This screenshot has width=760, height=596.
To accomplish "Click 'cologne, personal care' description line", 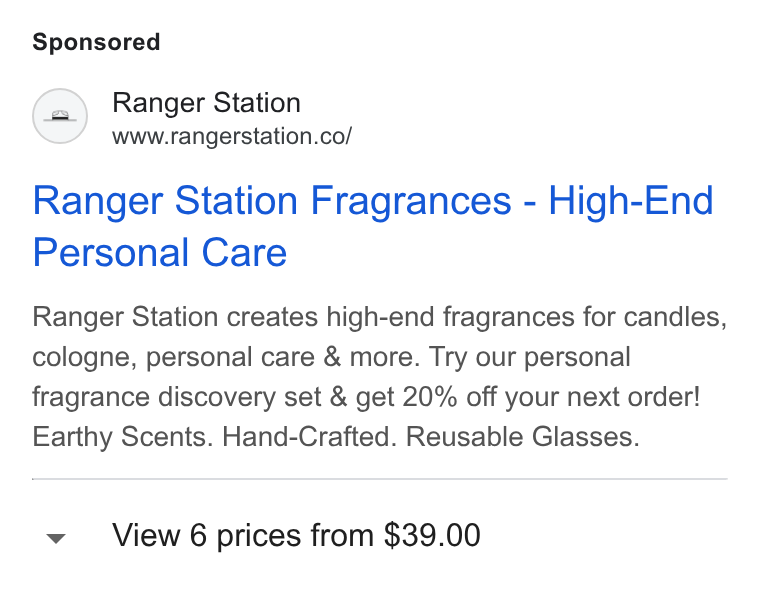I will point(174,357).
